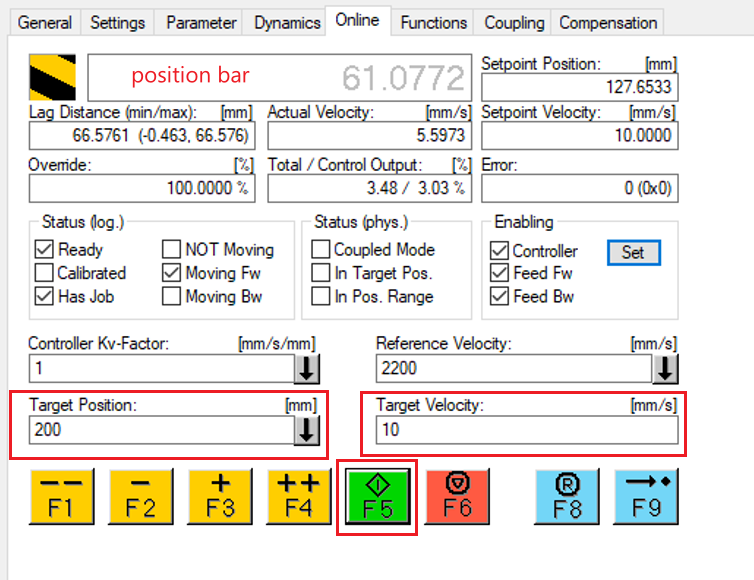This screenshot has width=754, height=580.
Task: Reset the axis using F8 button
Action: [x=567, y=495]
